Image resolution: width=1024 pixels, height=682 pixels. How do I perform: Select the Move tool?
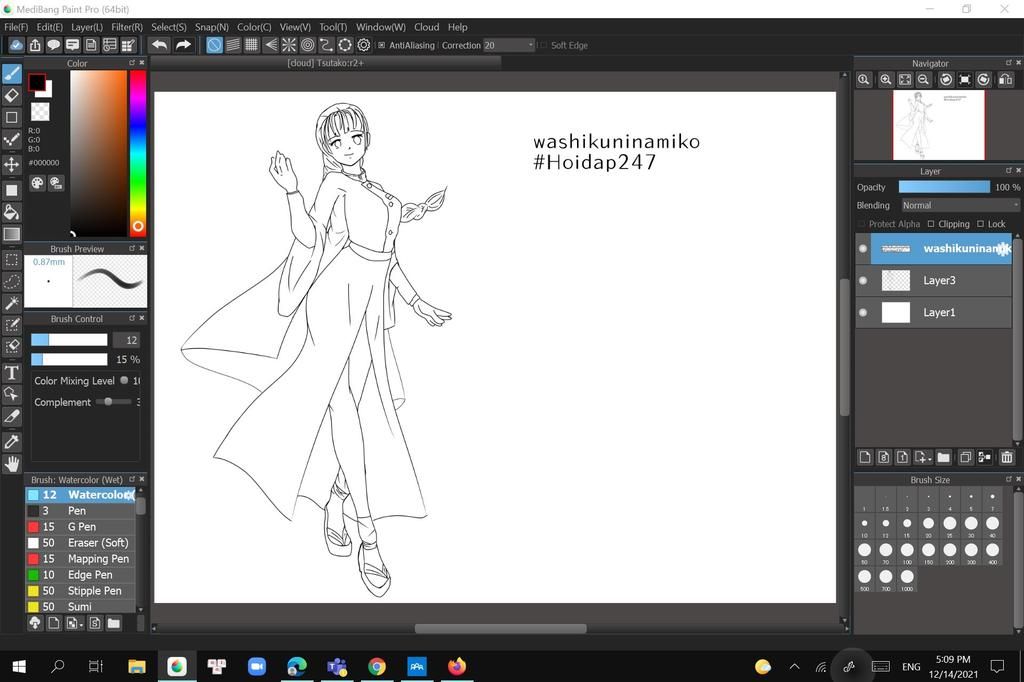point(12,163)
